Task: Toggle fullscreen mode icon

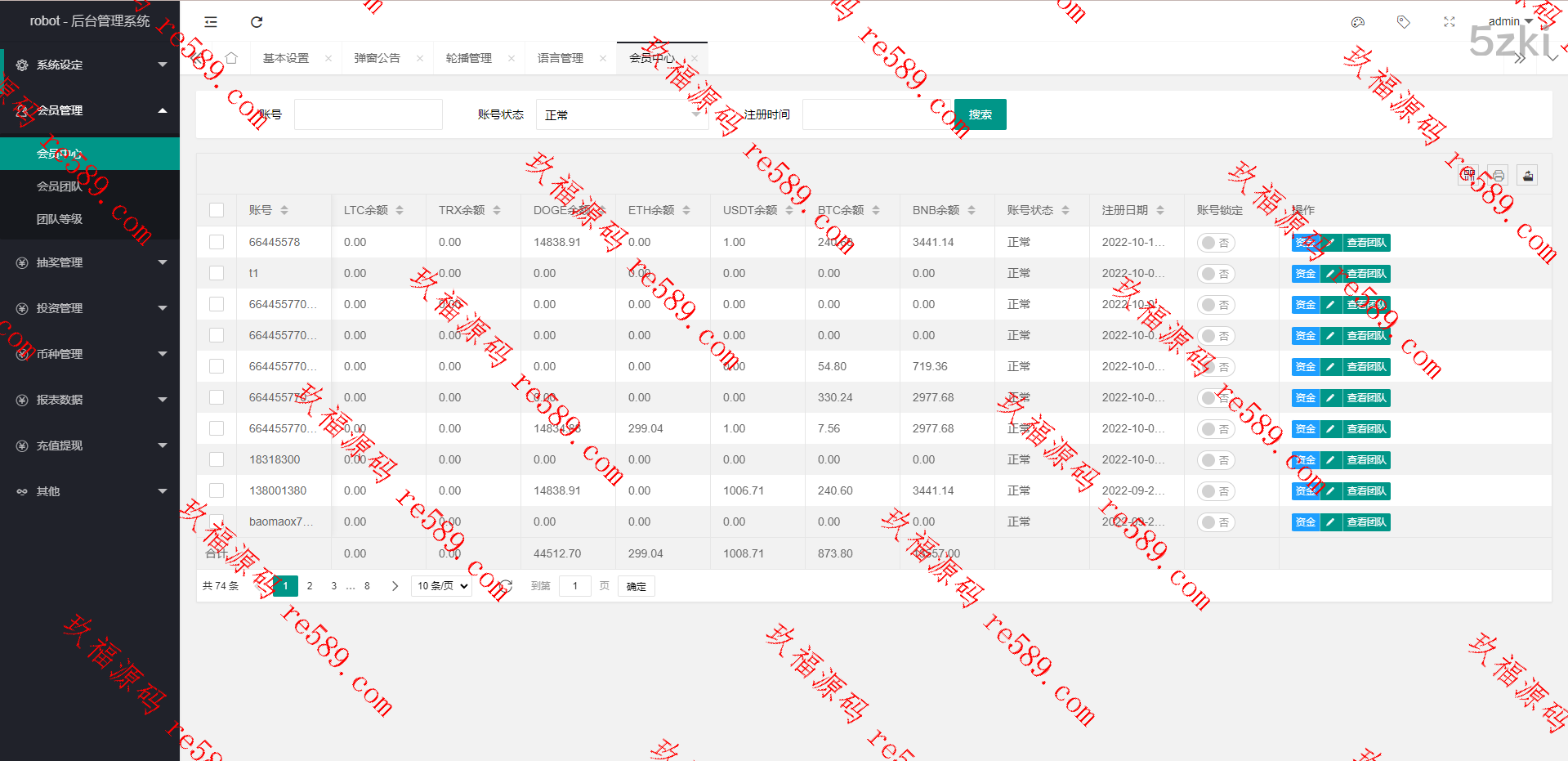Action: (x=1449, y=22)
